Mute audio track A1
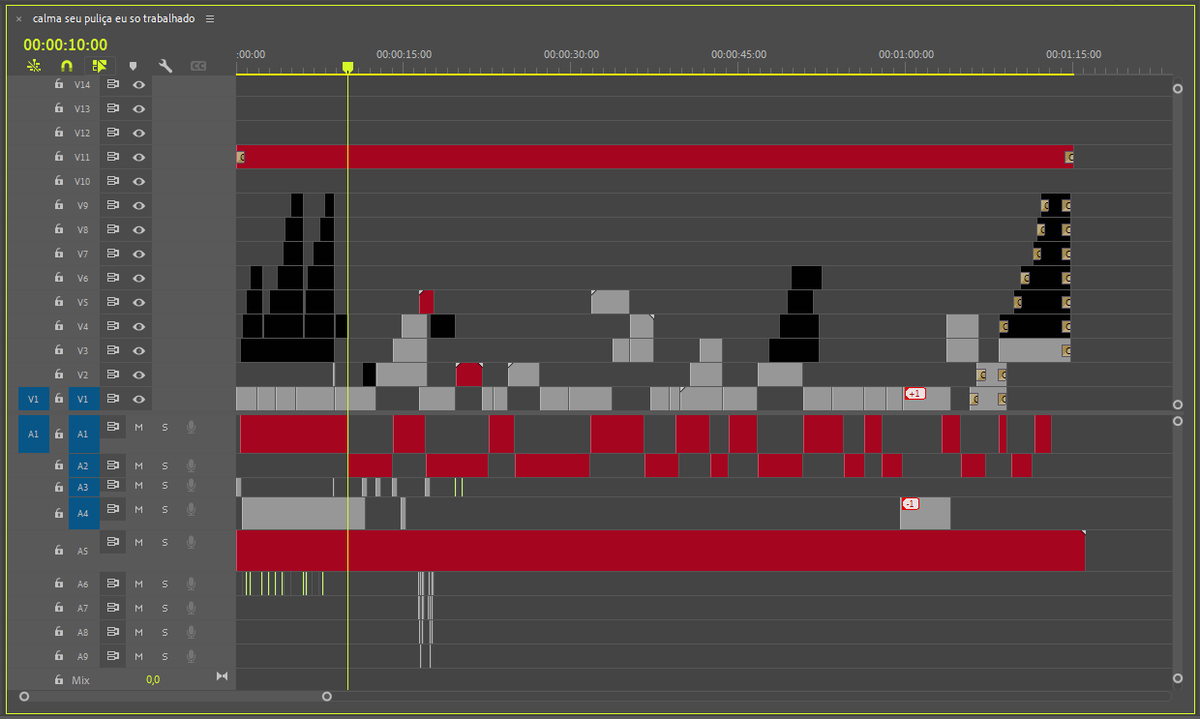Viewport: 1200px width, 719px height. click(x=139, y=427)
